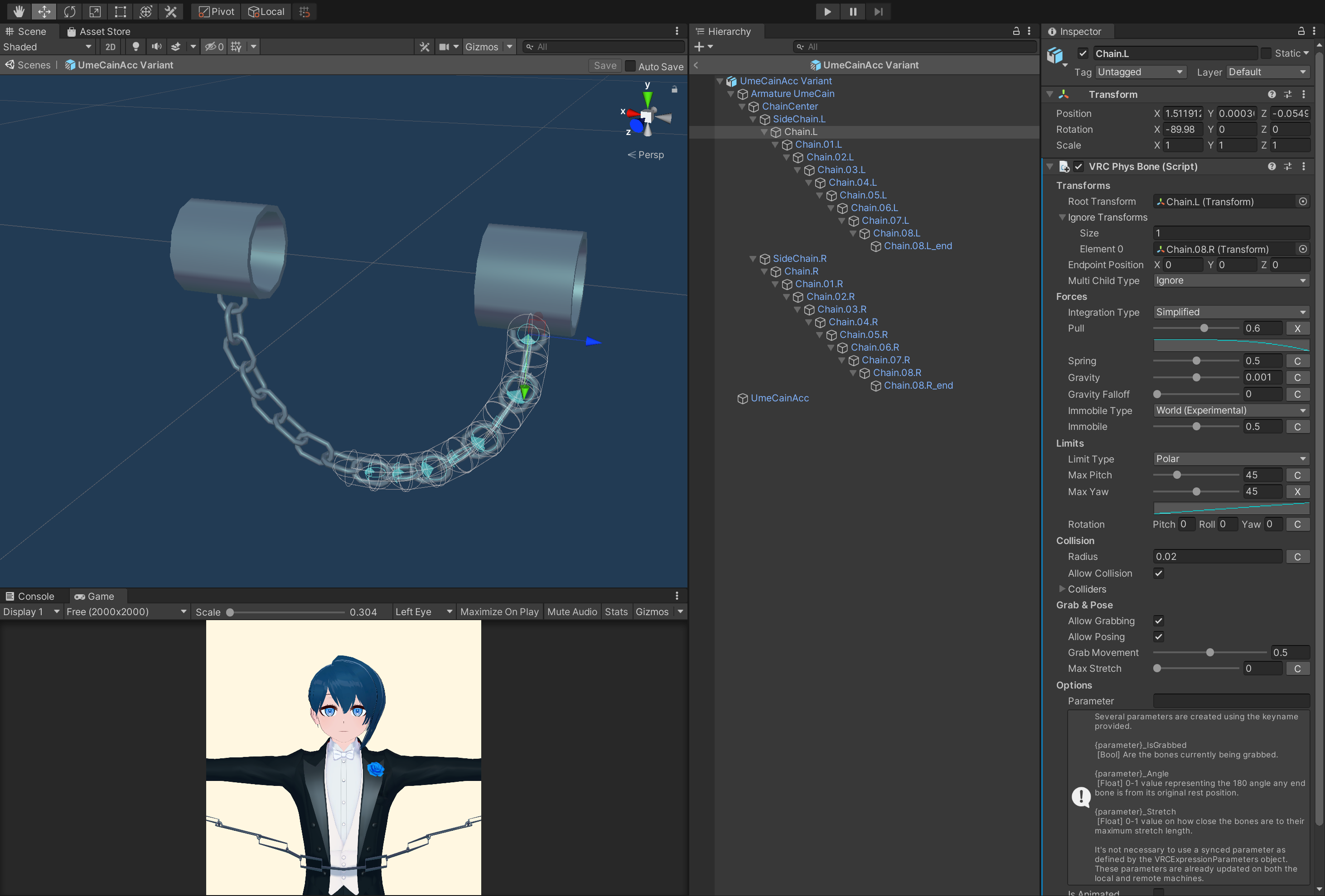
Task: Lock the Inspector panel
Action: [x=1301, y=31]
